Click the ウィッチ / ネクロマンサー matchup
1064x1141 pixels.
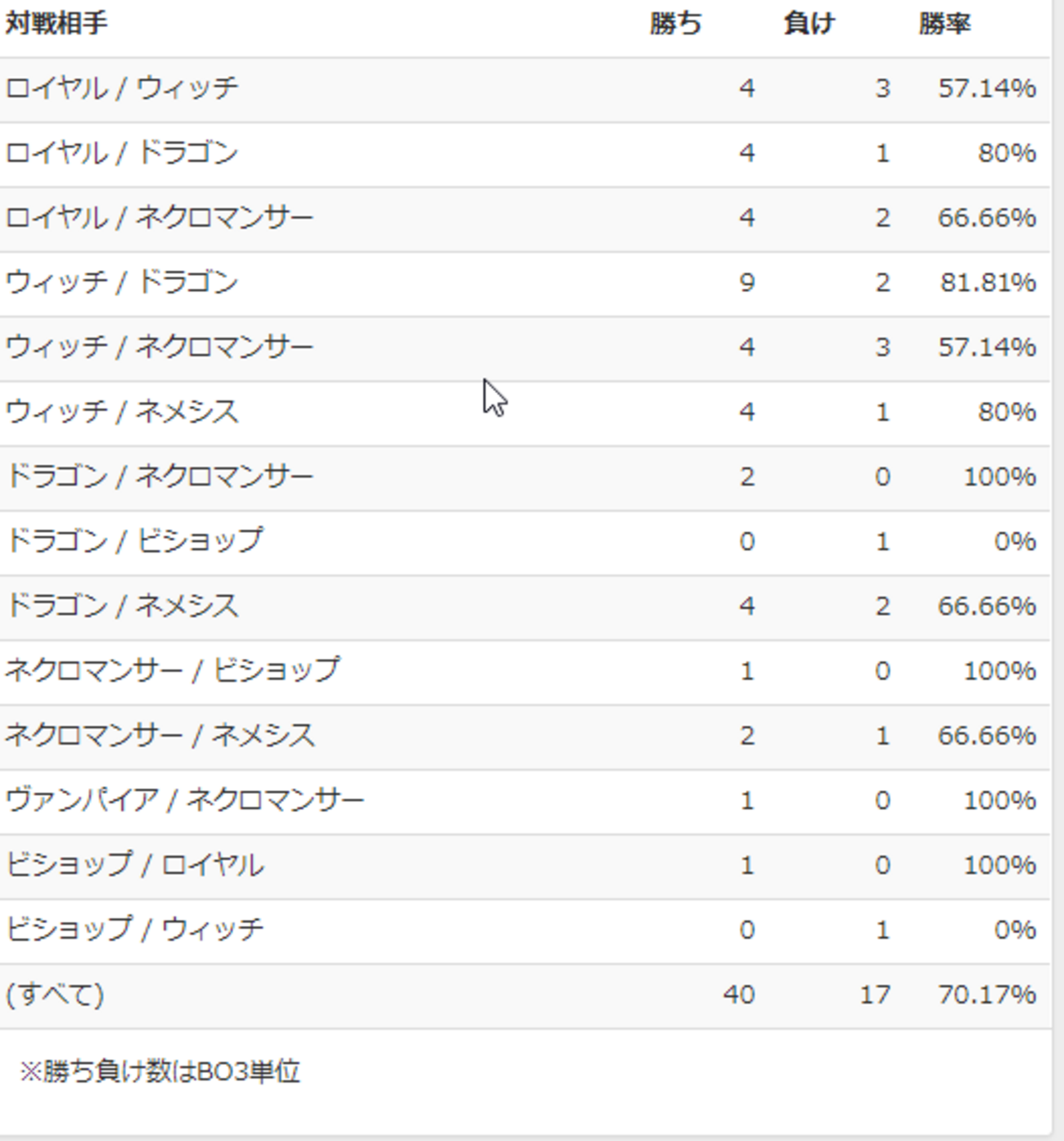[x=160, y=347]
